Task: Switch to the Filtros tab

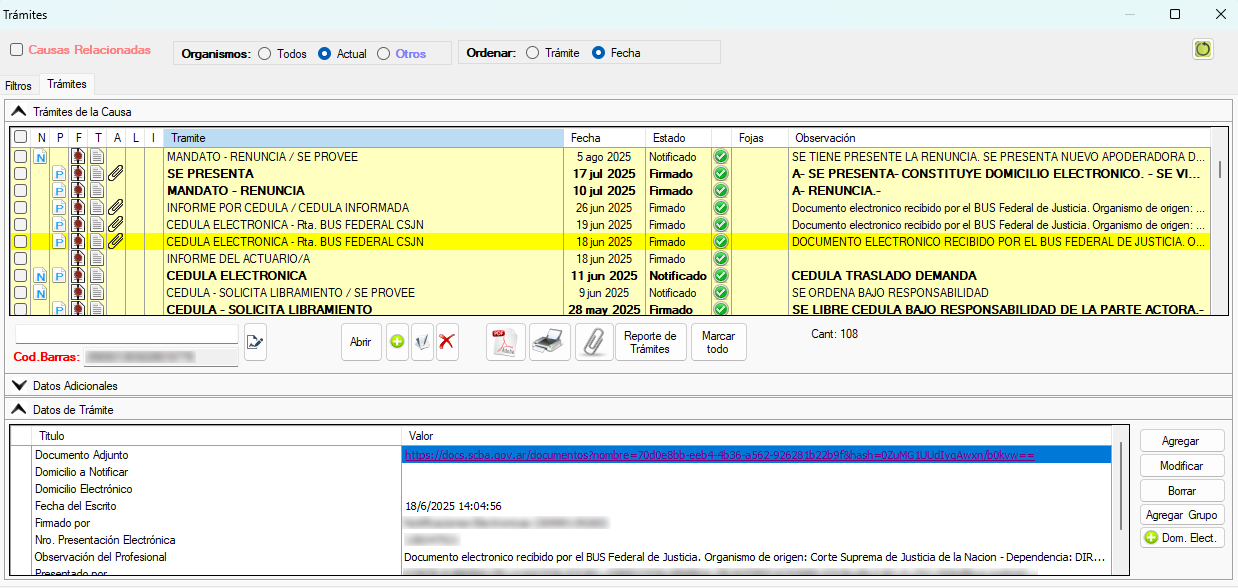Action: [19, 86]
